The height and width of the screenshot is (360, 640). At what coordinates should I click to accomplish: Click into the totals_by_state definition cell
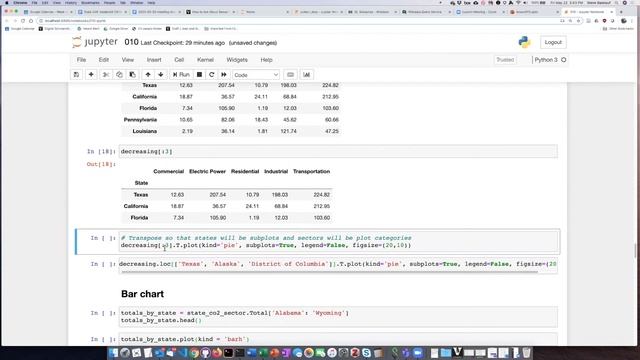(x=338, y=317)
